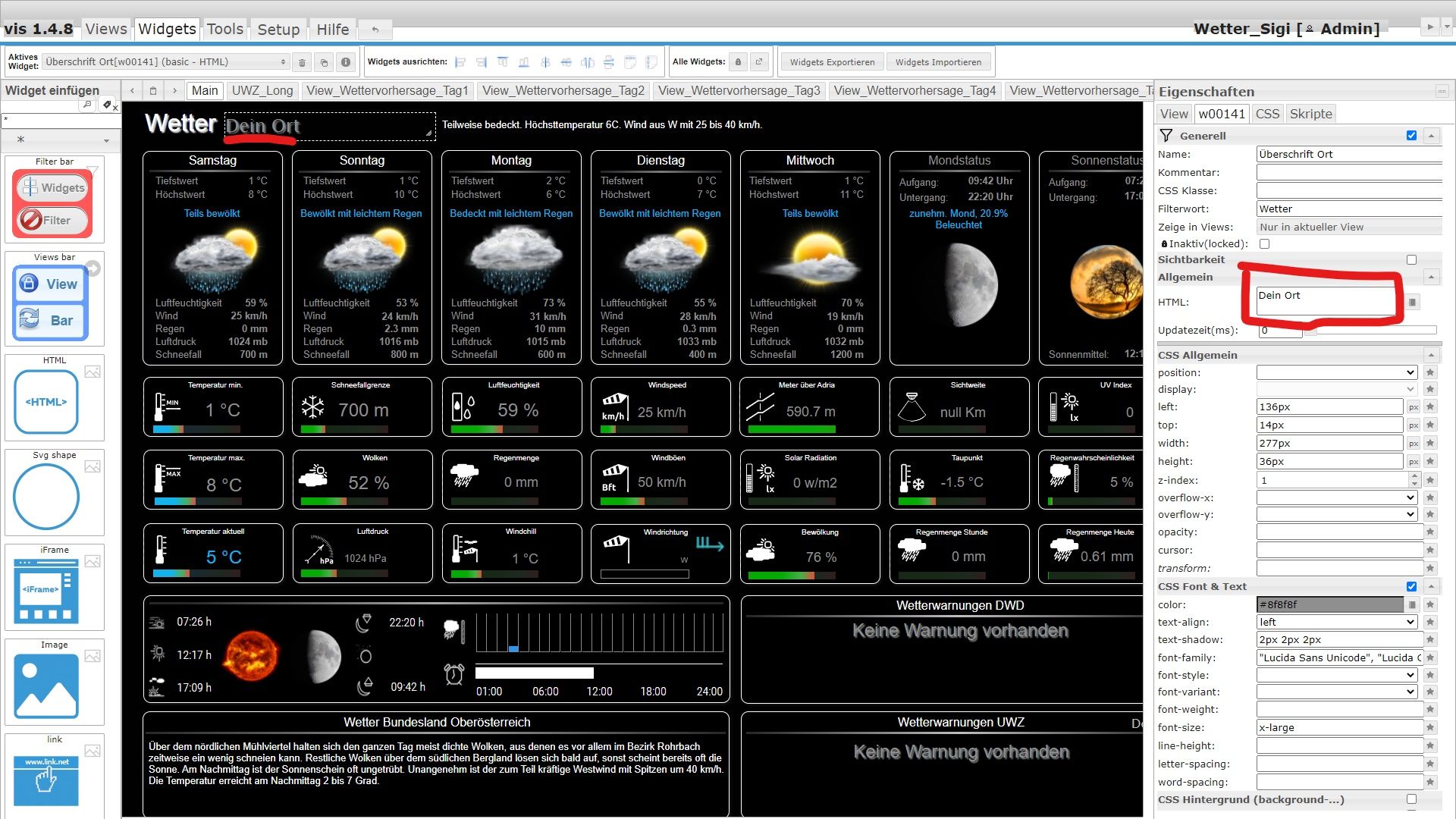
Task: Pick the Svg shape widget
Action: (46, 497)
